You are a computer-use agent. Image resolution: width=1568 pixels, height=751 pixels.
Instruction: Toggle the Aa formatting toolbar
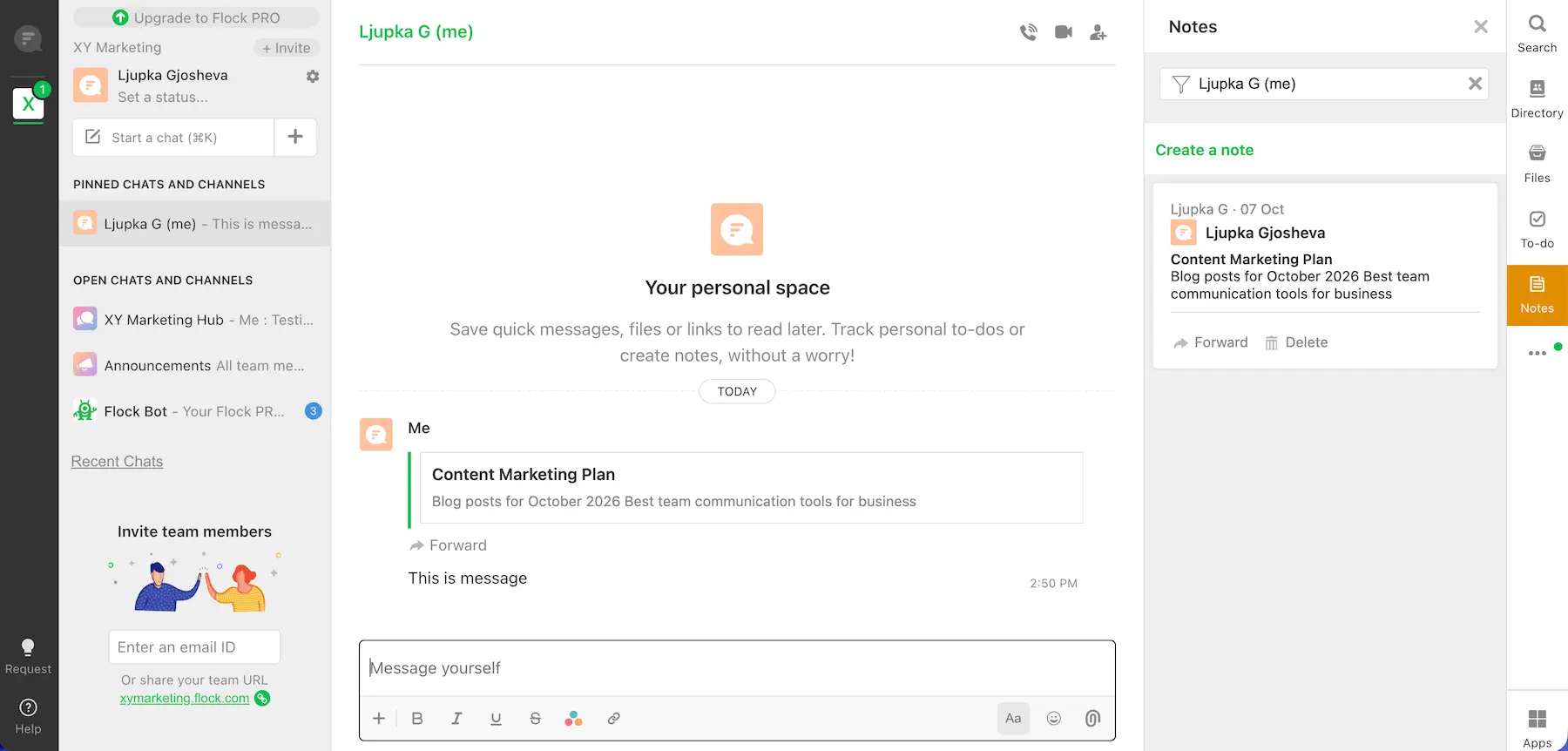pyautogui.click(x=1013, y=719)
